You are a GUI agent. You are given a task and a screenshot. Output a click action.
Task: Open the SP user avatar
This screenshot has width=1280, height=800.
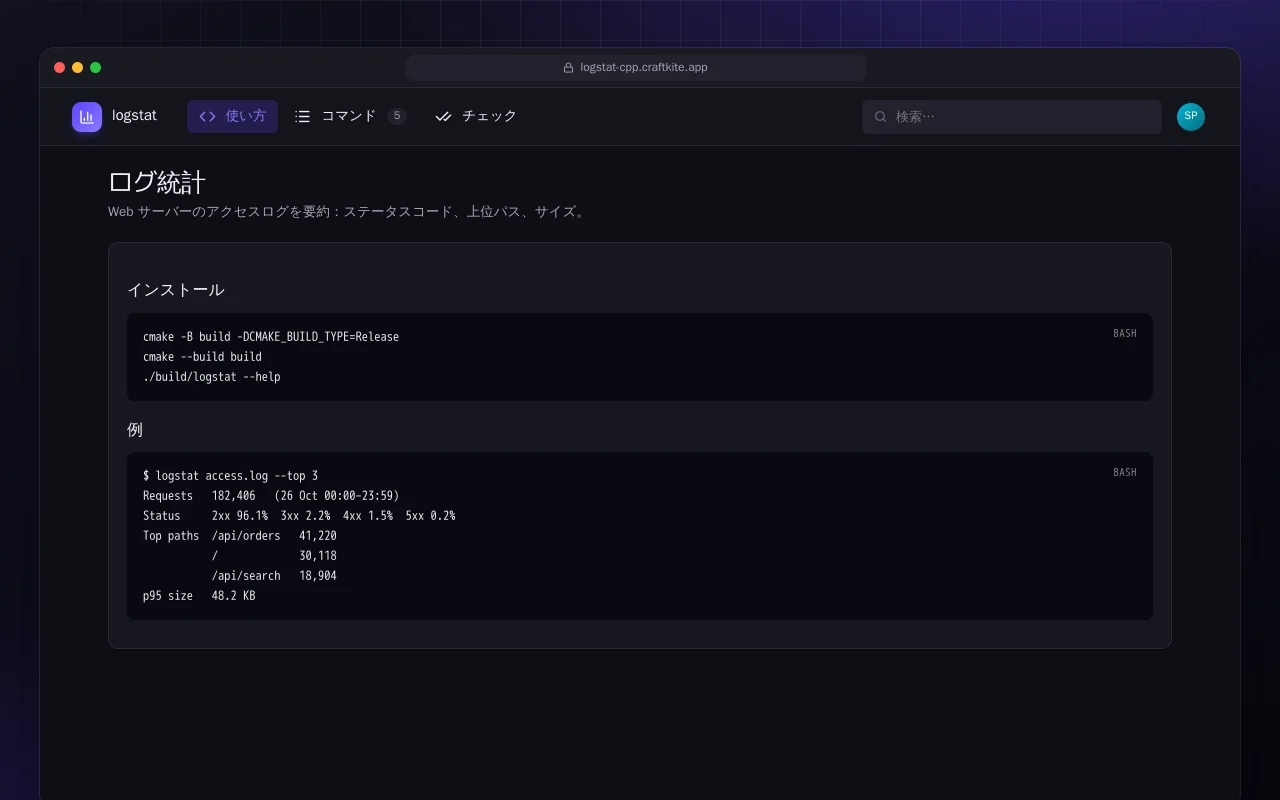pos(1191,117)
